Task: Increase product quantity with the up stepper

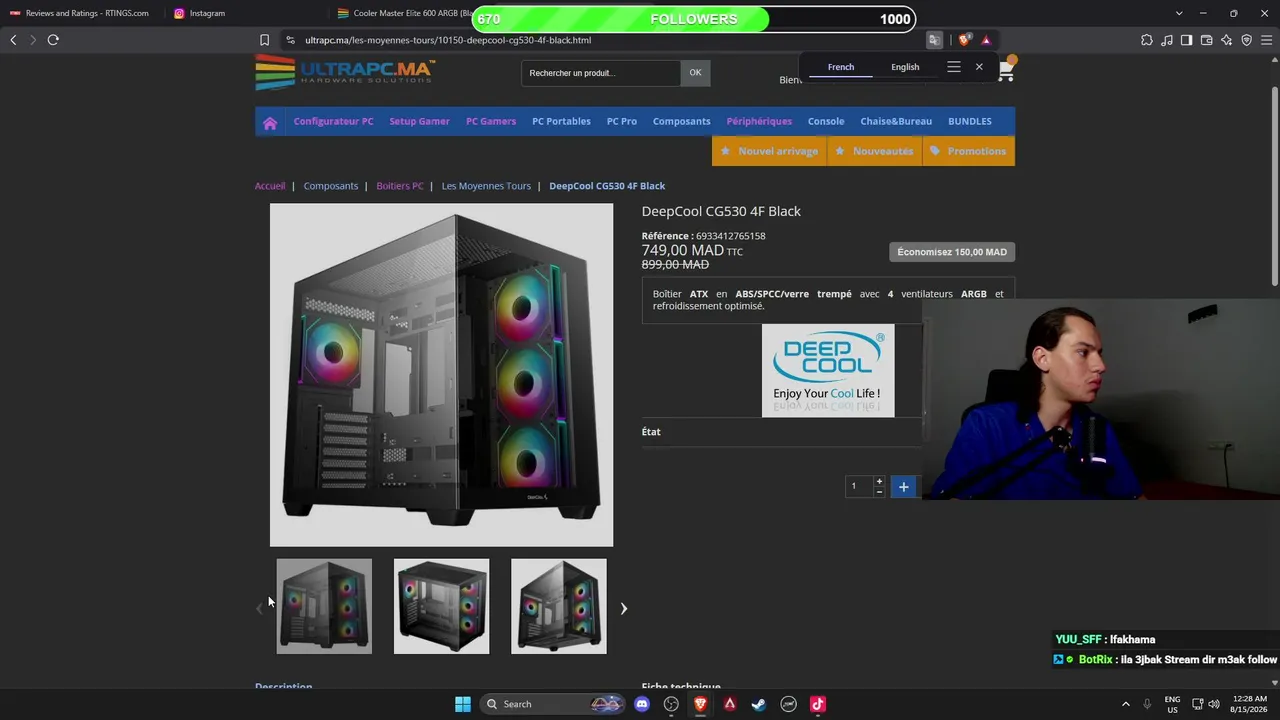Action: (x=879, y=481)
